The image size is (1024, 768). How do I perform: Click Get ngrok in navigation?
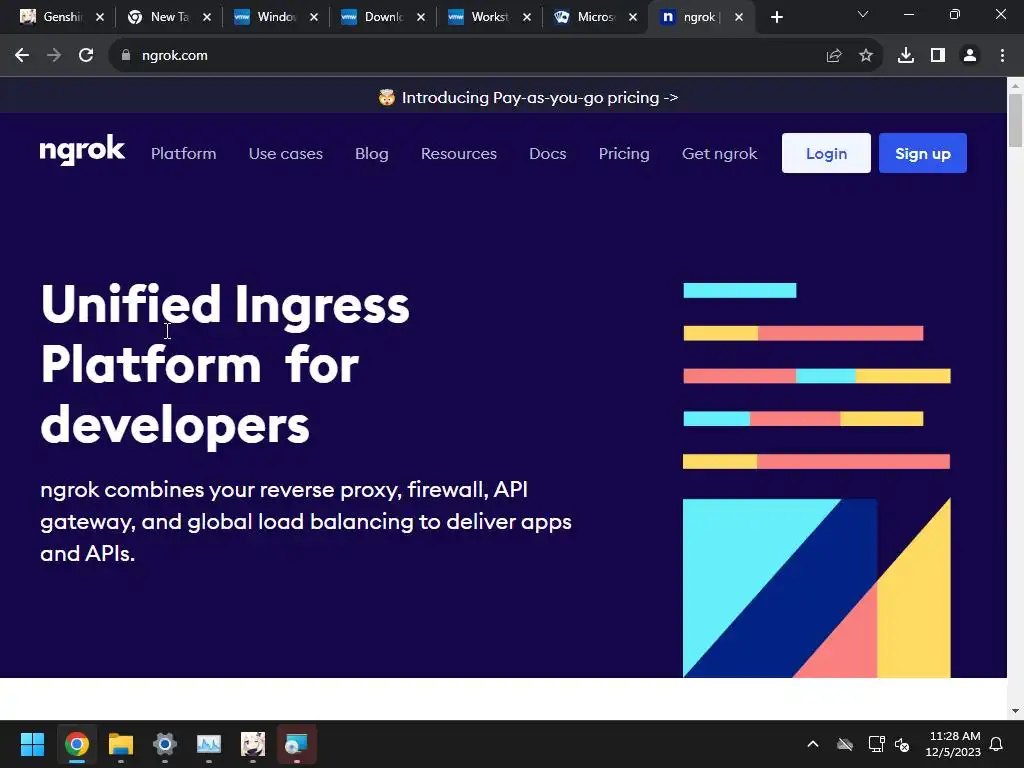click(x=719, y=153)
